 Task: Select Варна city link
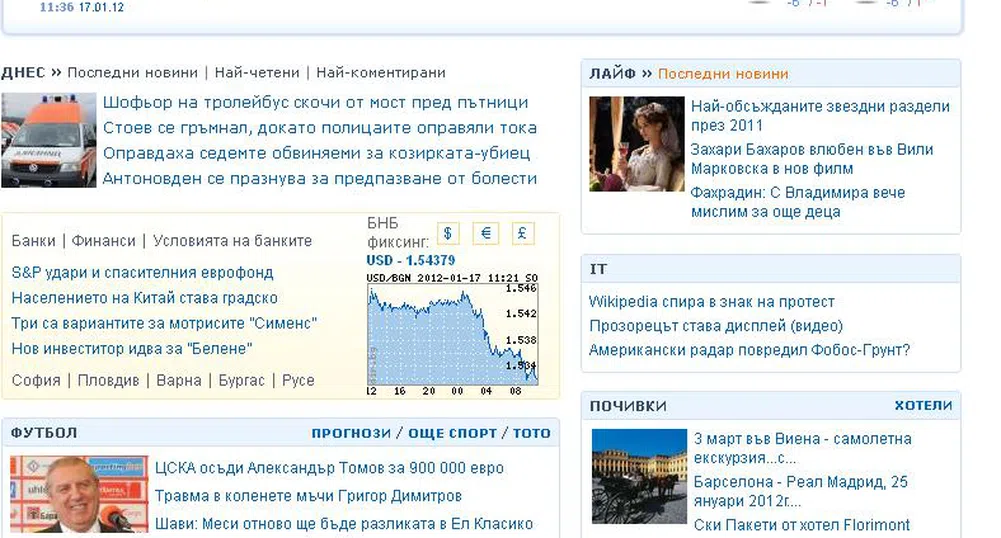click(x=179, y=380)
